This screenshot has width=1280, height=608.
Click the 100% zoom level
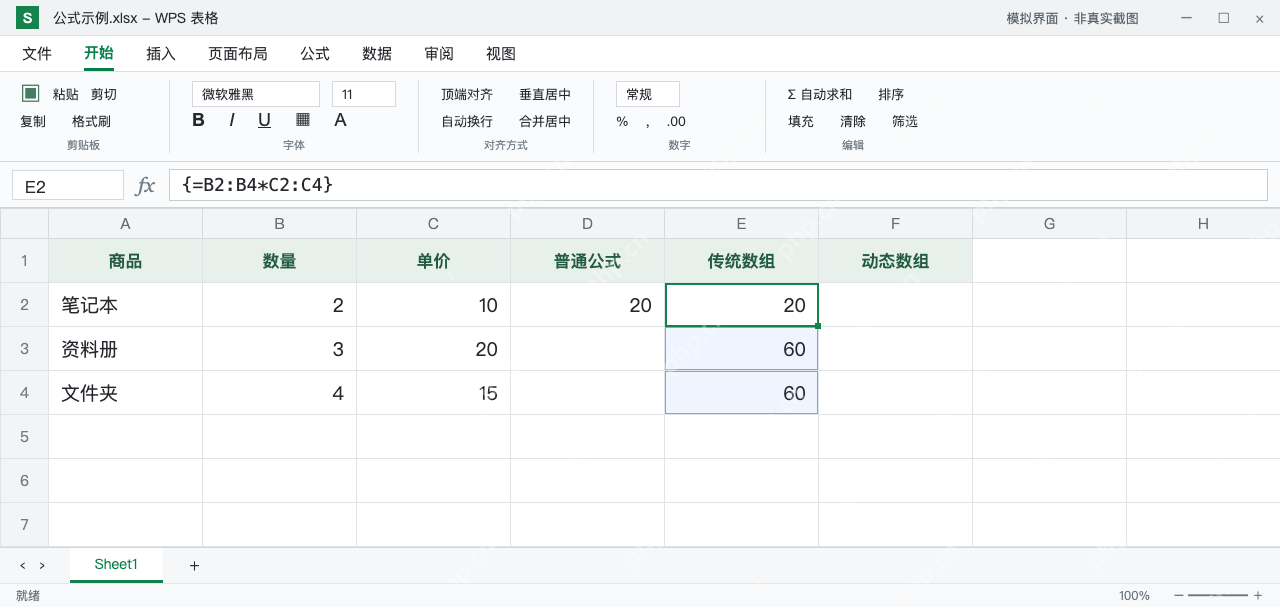click(1134, 596)
